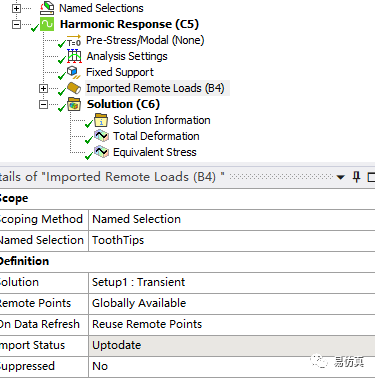Click the Solution folder icon
375x379 pixels.
point(74,104)
